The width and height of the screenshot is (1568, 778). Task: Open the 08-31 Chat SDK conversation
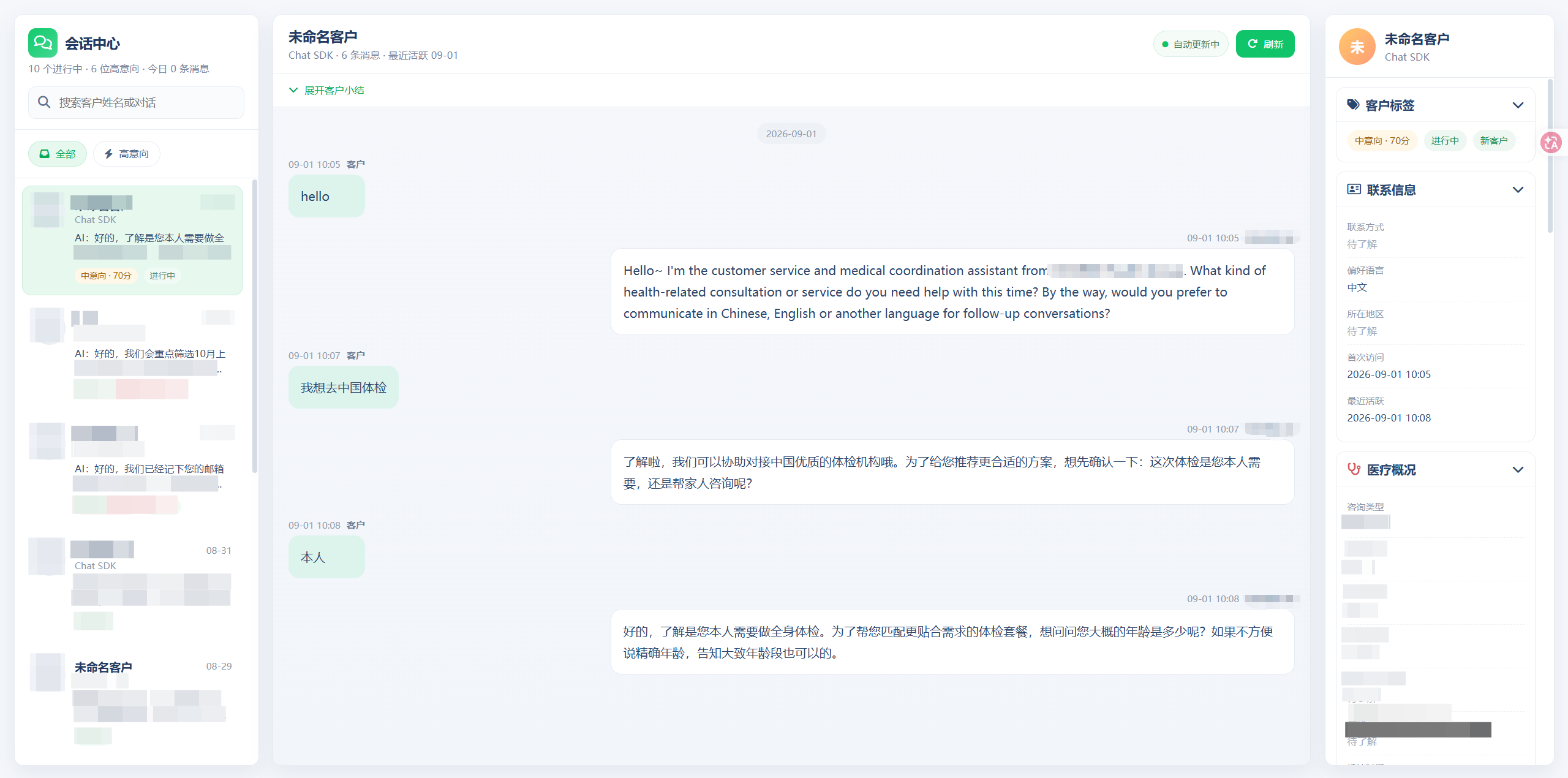pyautogui.click(x=132, y=586)
